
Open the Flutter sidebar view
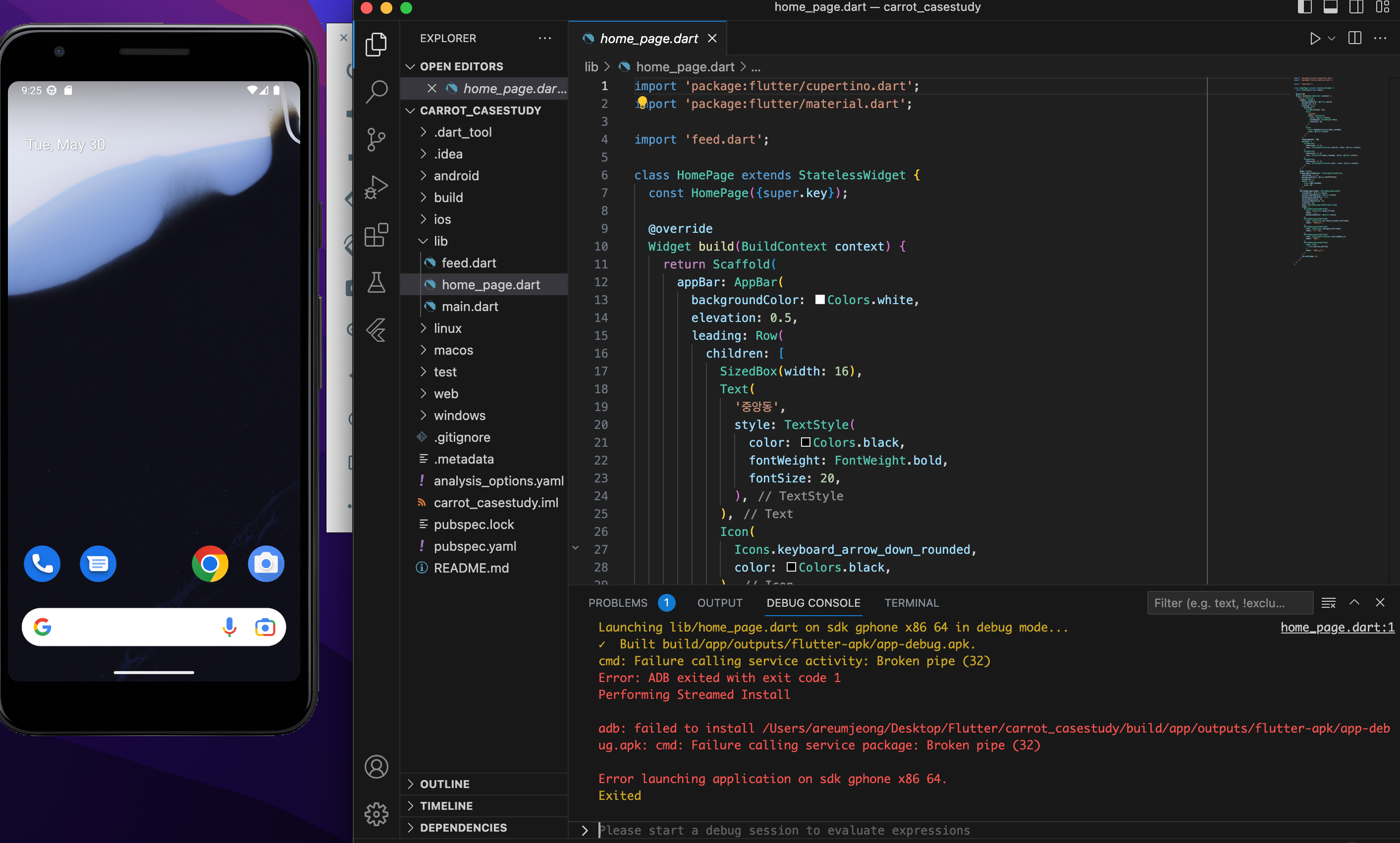point(376,330)
